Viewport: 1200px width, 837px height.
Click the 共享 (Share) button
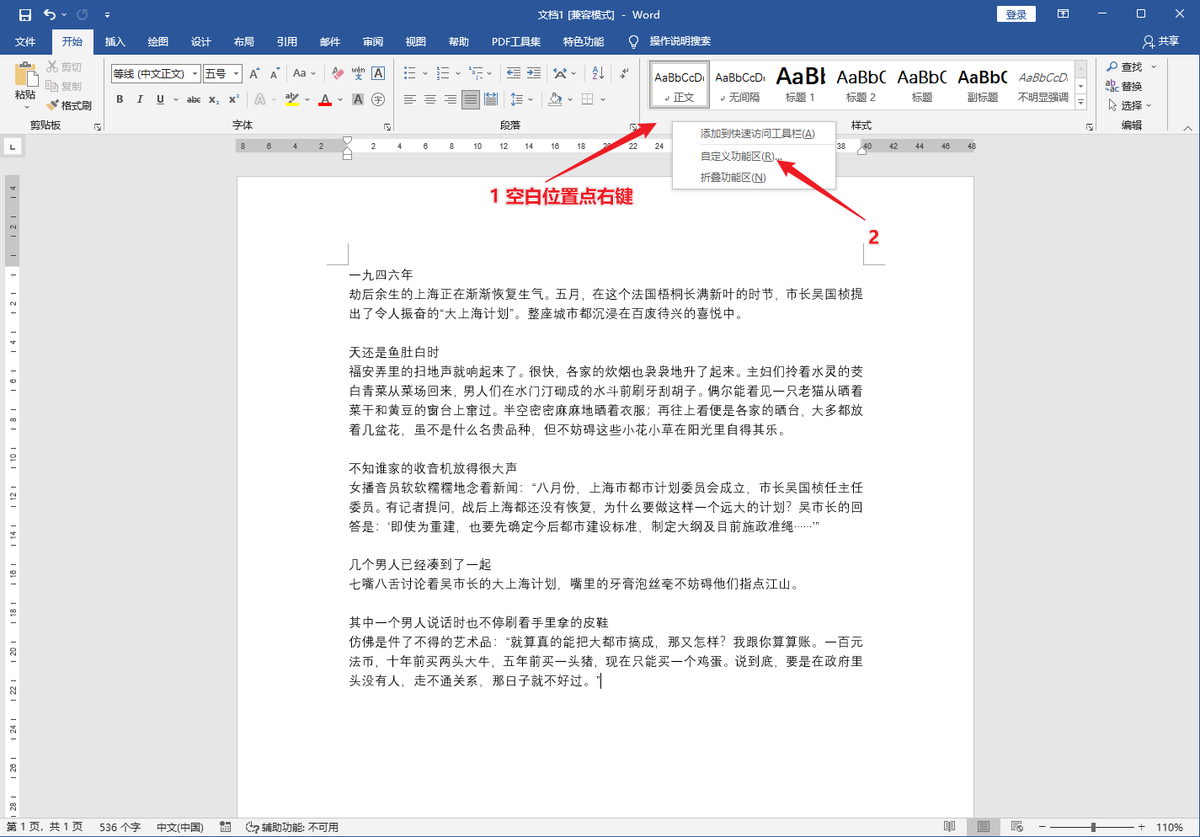pos(1161,42)
